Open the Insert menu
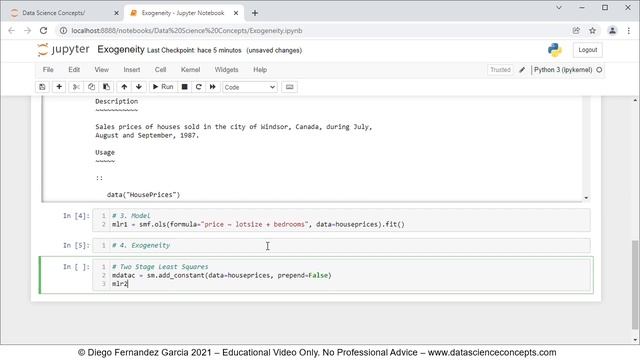This screenshot has width=640, height=360. click(x=132, y=70)
